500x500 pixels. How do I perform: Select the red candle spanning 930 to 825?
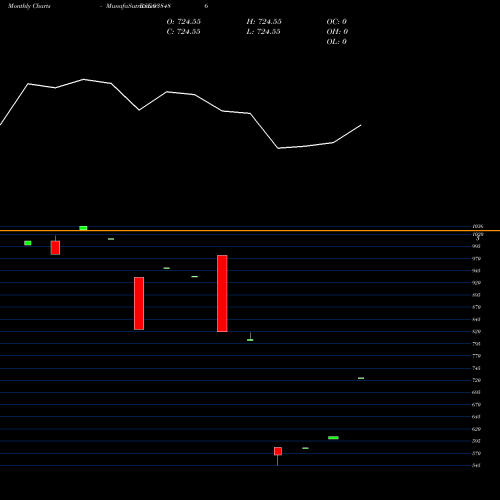pyautogui.click(x=139, y=304)
